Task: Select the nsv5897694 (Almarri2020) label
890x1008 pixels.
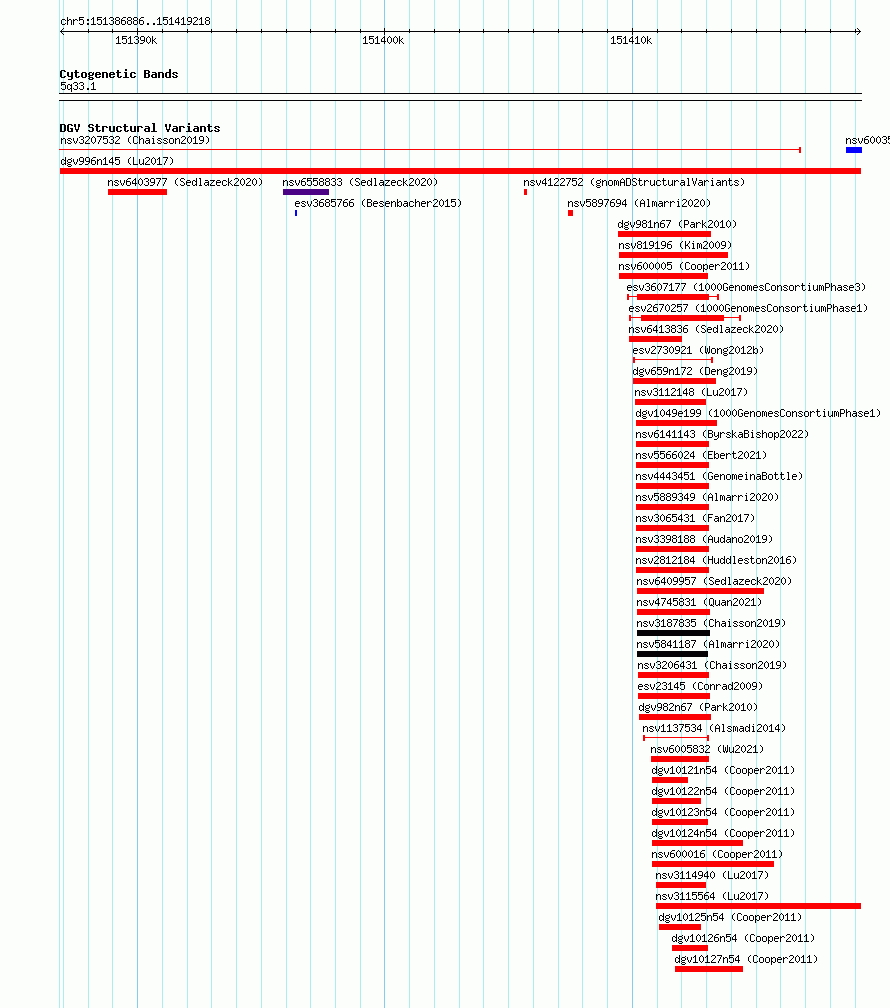Action: [639, 203]
